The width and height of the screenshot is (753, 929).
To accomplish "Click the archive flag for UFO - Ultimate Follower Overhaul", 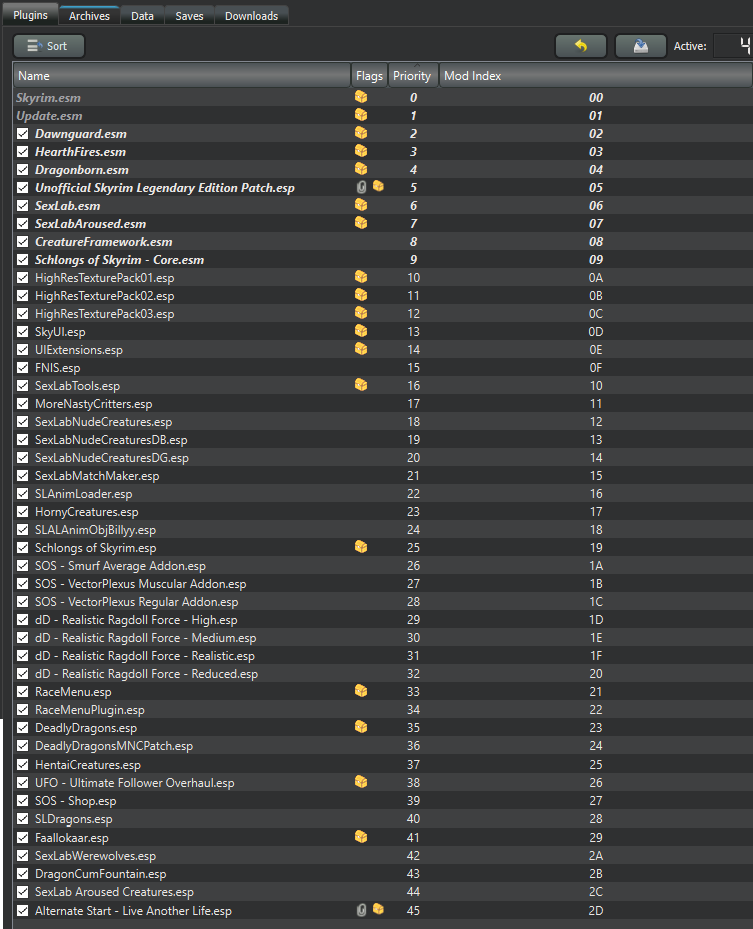I will coord(361,782).
